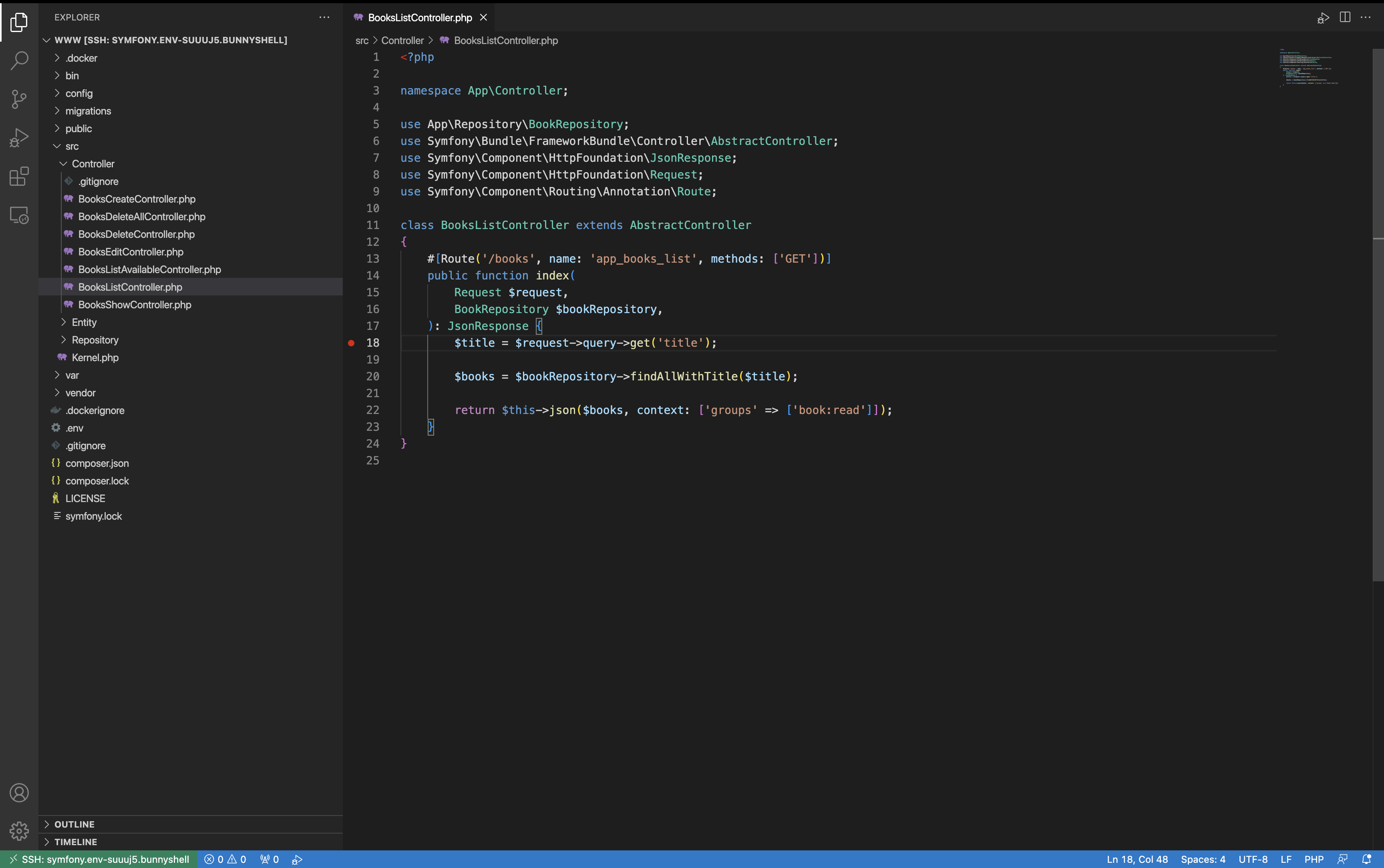Viewport: 1384px width, 868px height.
Task: Expand the bin folder
Action: (191, 76)
